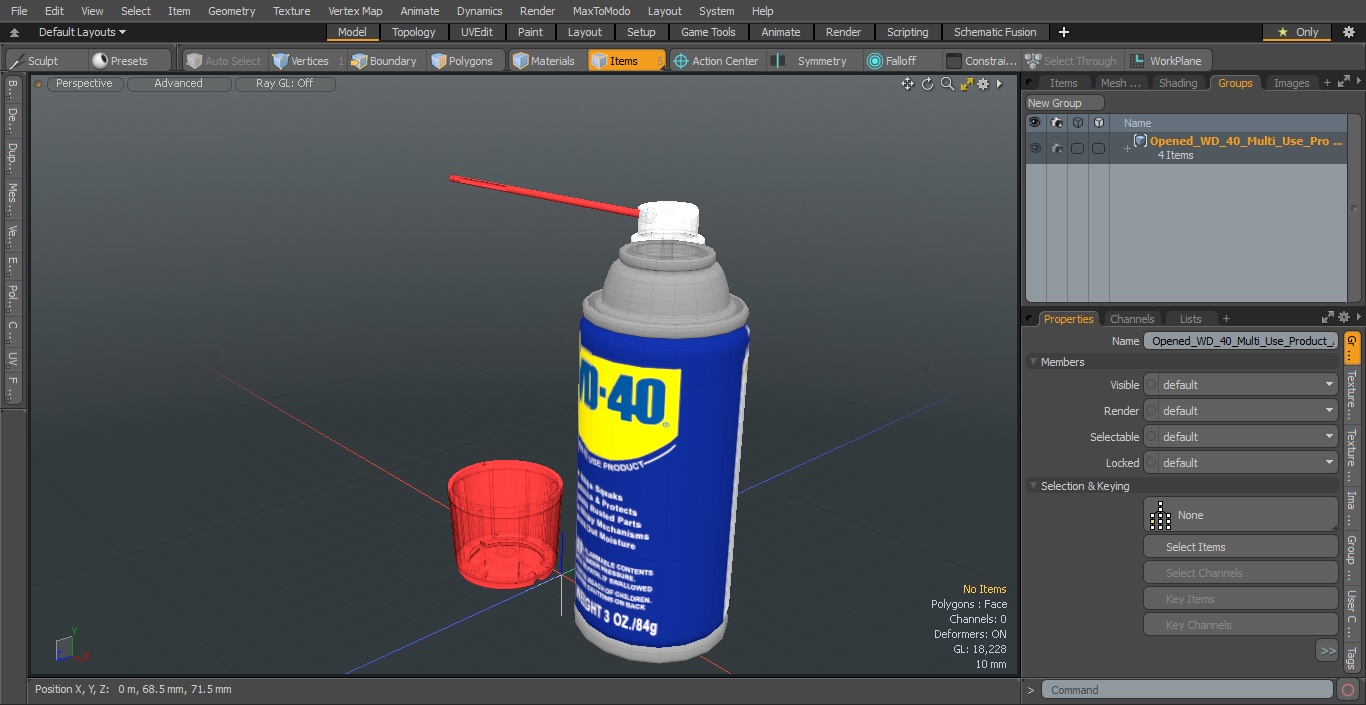
Task: Switch to Polygons selection mode
Action: click(462, 61)
